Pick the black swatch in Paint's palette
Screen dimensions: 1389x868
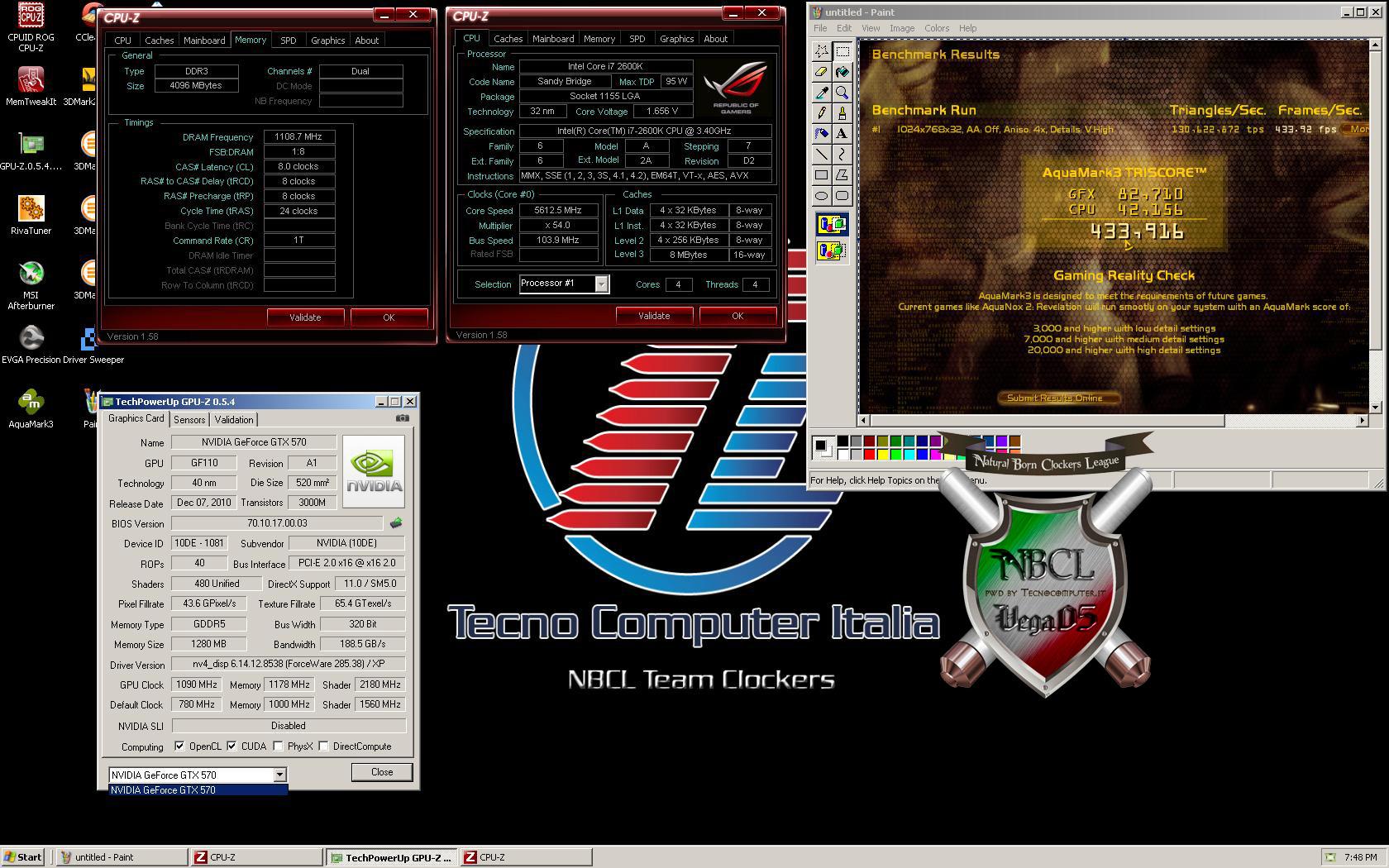(x=842, y=441)
